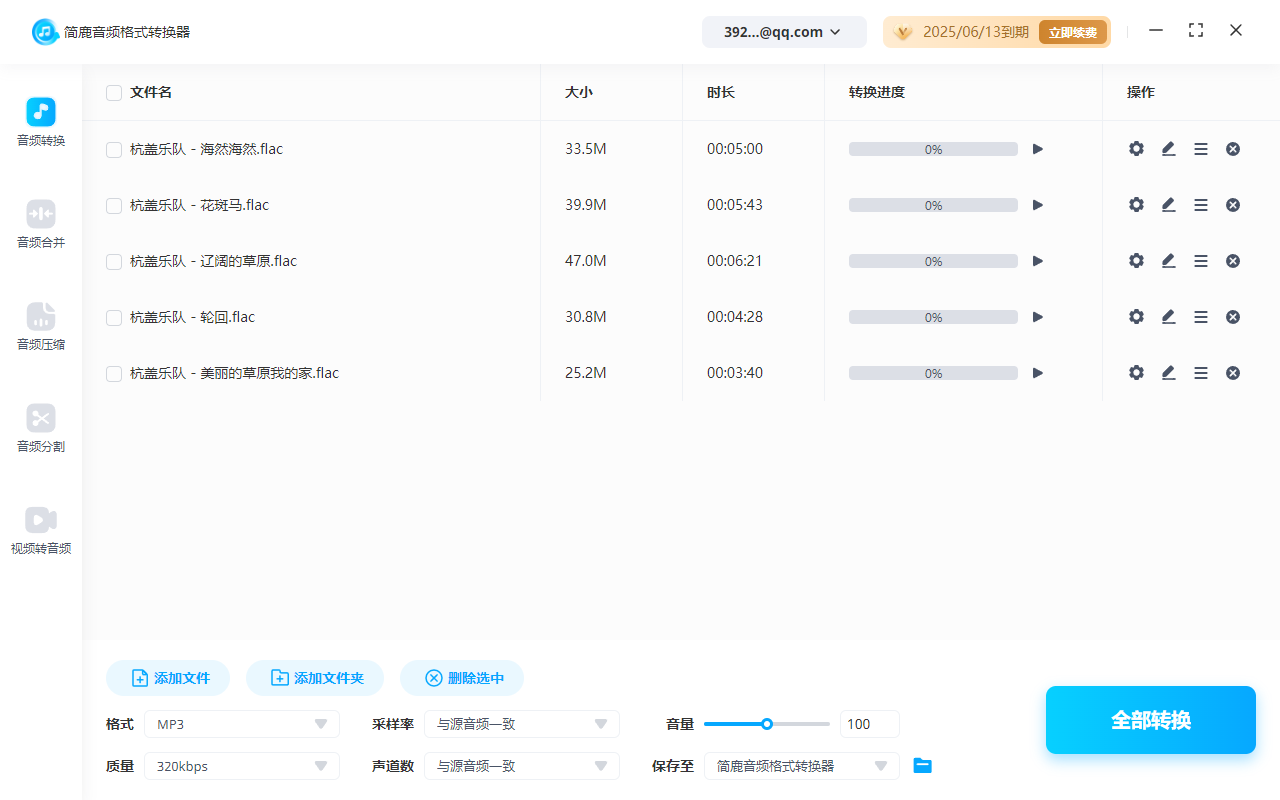The height and width of the screenshot is (800, 1280).
Task: Select the checkbox for 辽阔的草原.flac
Action: [x=113, y=260]
